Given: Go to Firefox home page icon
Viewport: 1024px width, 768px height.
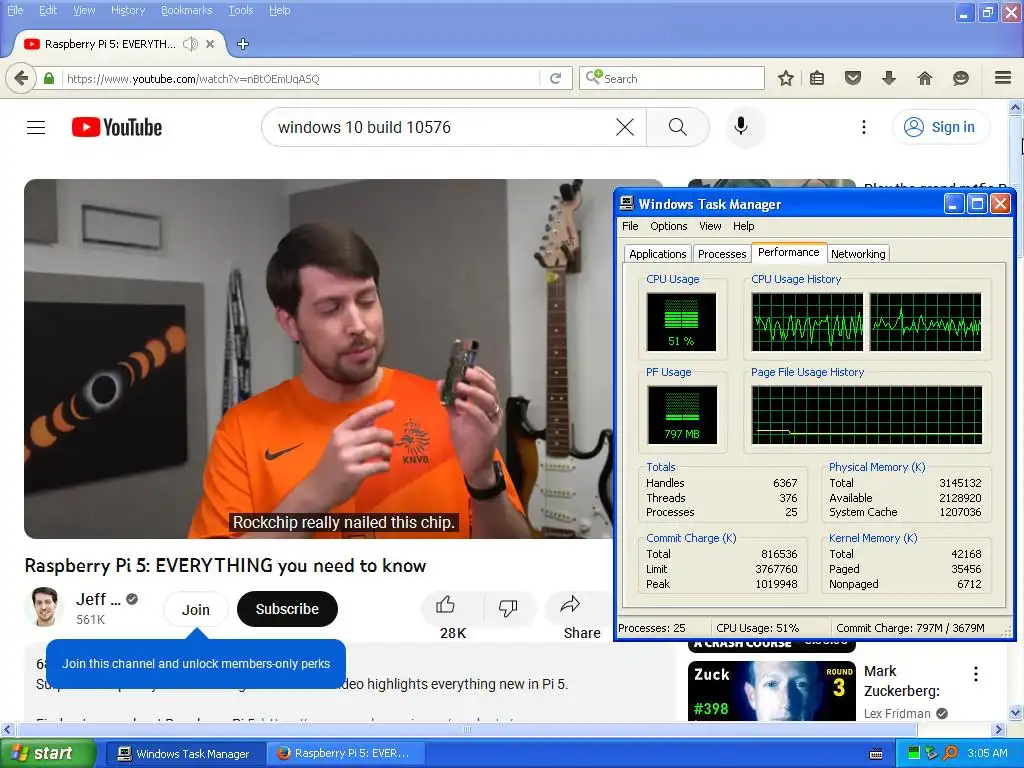Looking at the screenshot, I should 925,78.
